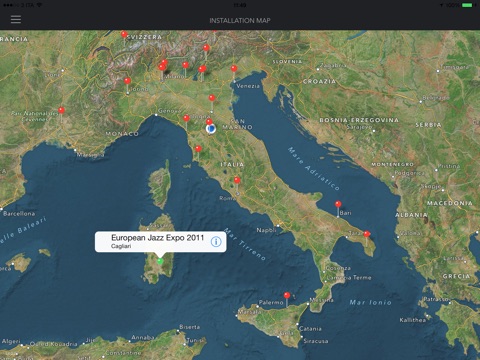Select the red pin by Parc National des Cévennes

[61, 110]
